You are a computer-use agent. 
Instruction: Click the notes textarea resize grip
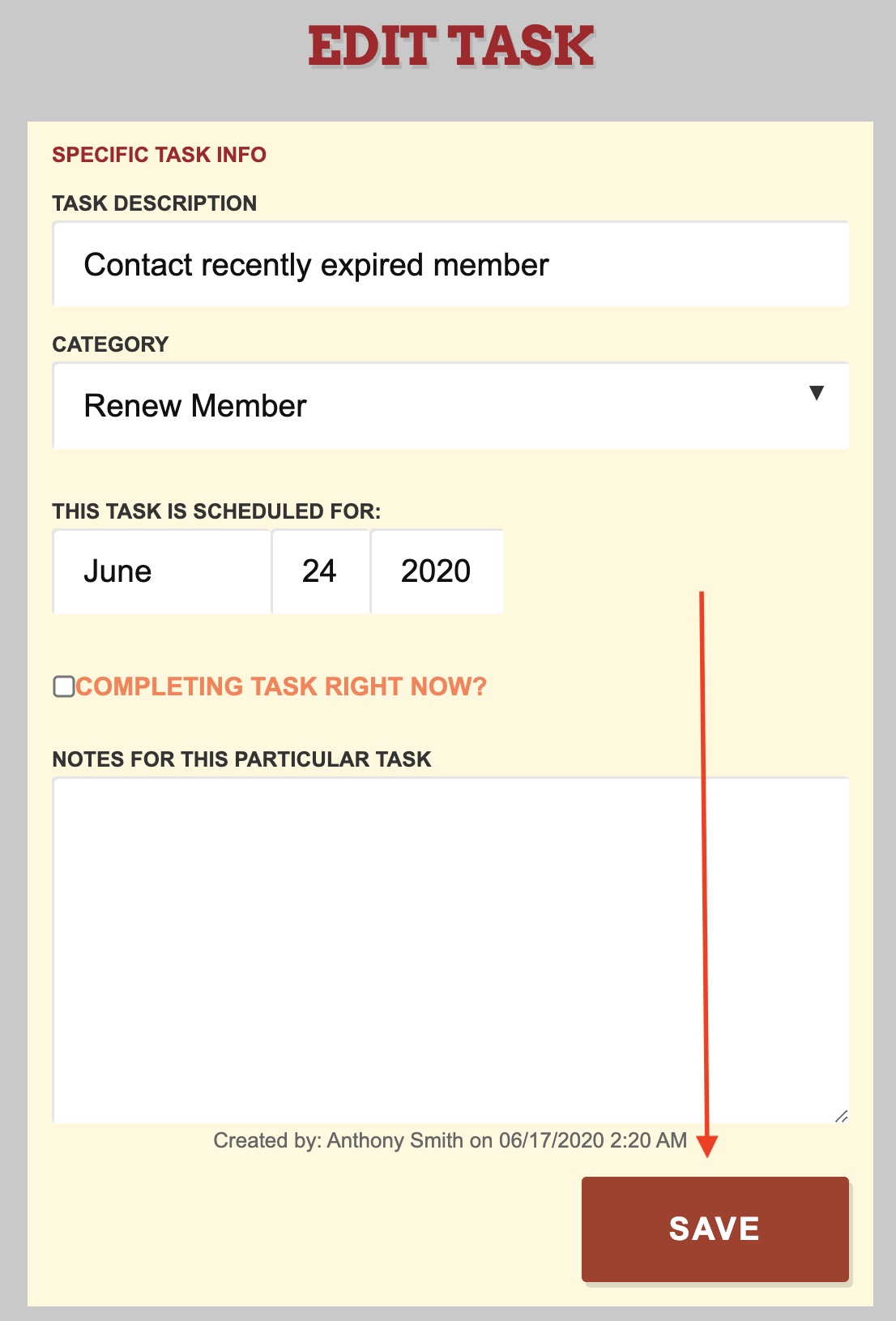point(841,1116)
